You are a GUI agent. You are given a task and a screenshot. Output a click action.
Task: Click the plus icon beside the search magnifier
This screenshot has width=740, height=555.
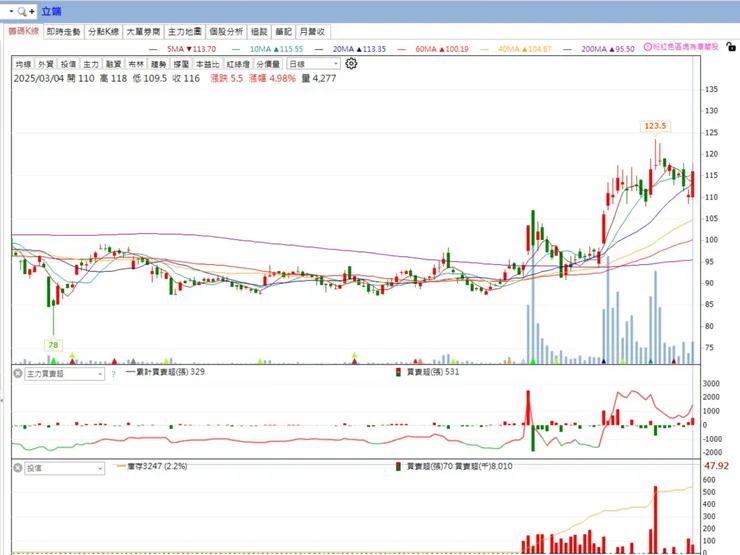point(32,11)
